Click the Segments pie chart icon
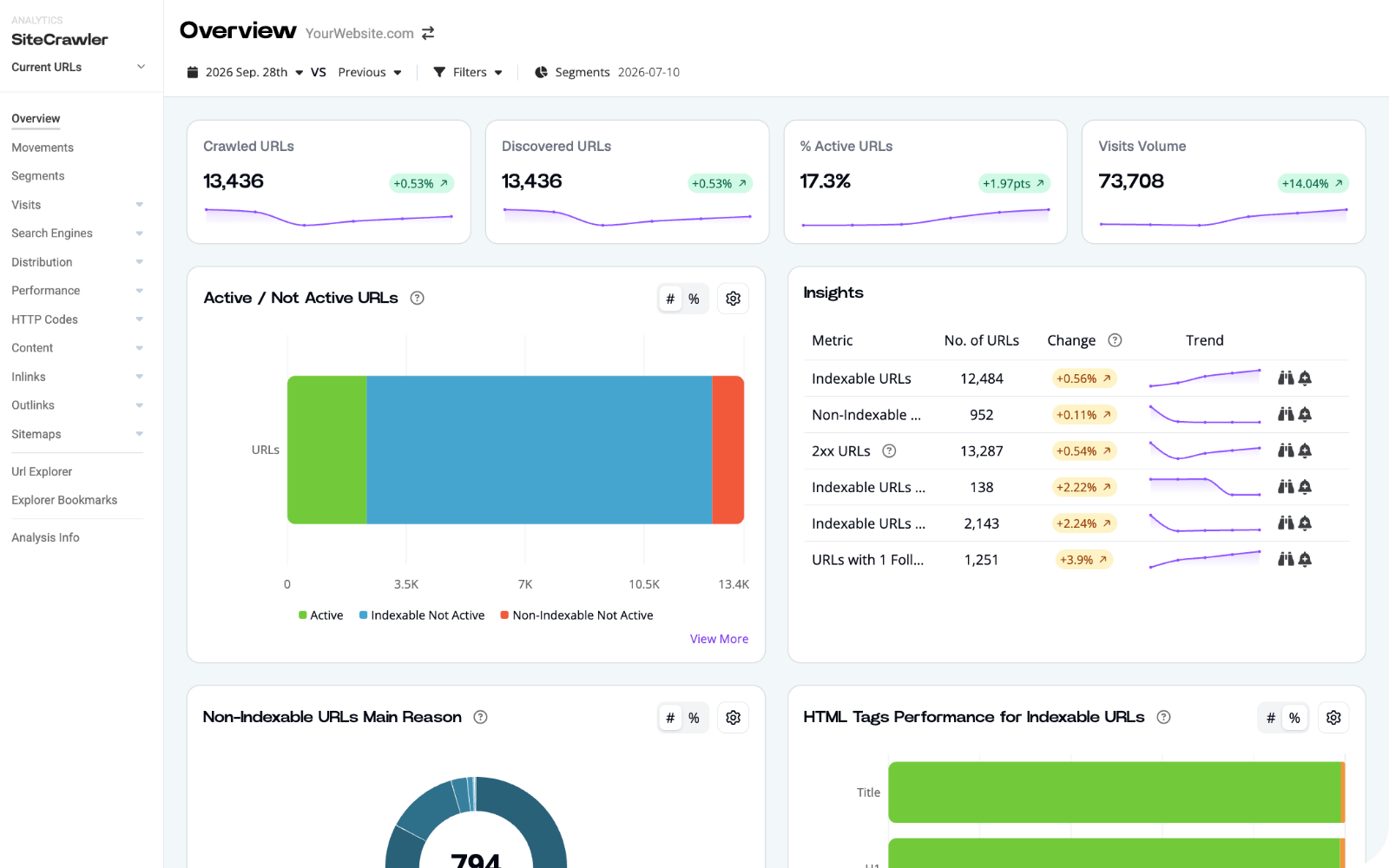This screenshot has width=1389, height=868. (541, 72)
